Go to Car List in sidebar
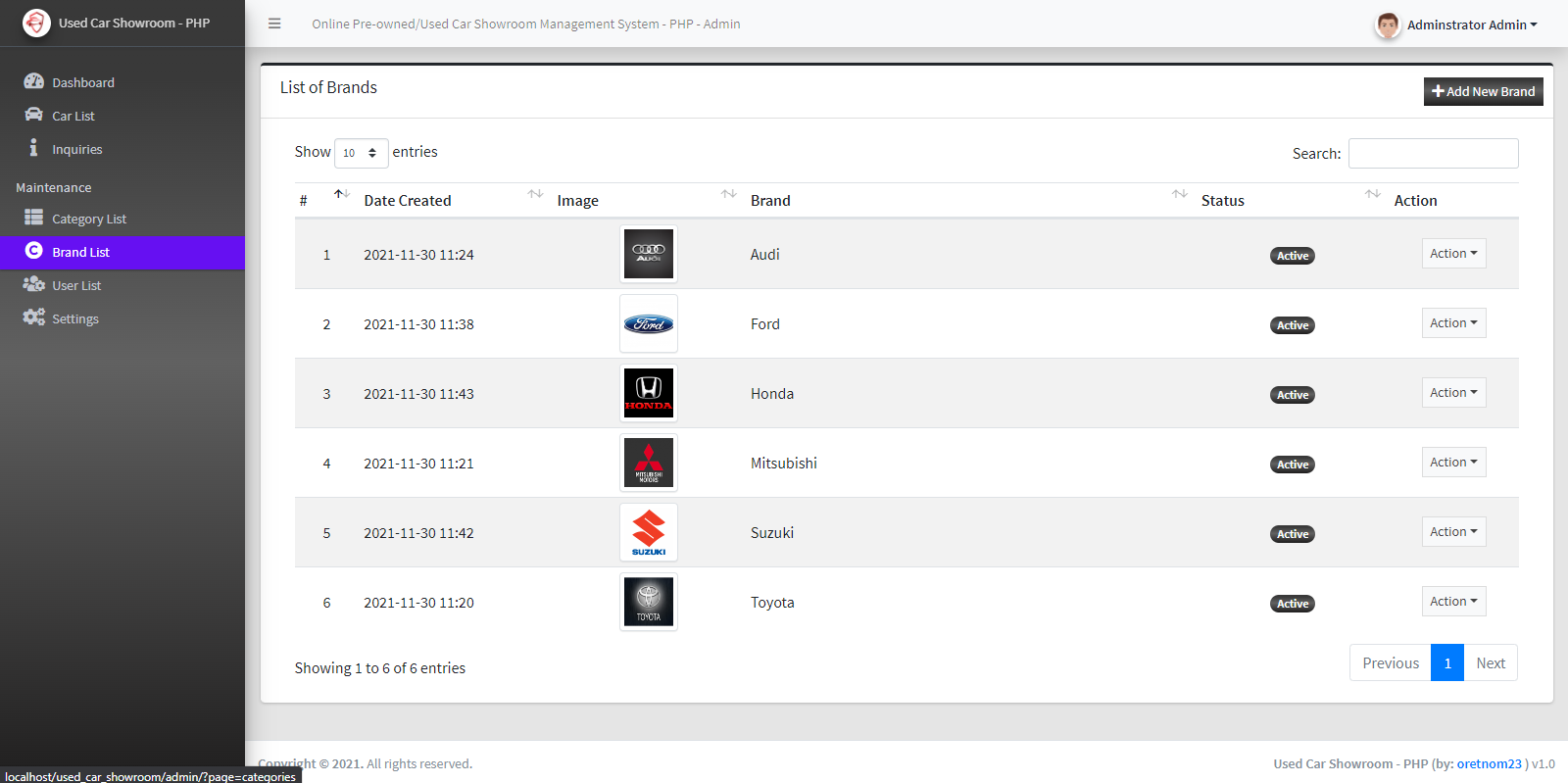Screen dimensions: 1568x783 (122, 116)
